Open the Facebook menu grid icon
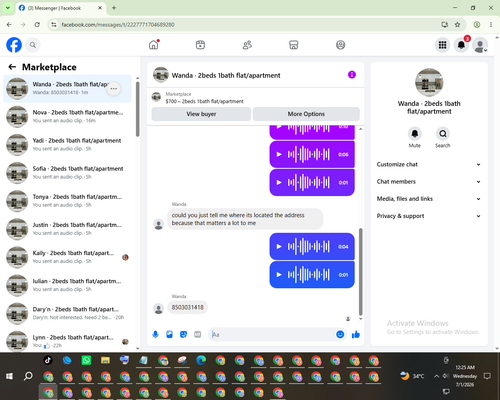 (x=442, y=45)
